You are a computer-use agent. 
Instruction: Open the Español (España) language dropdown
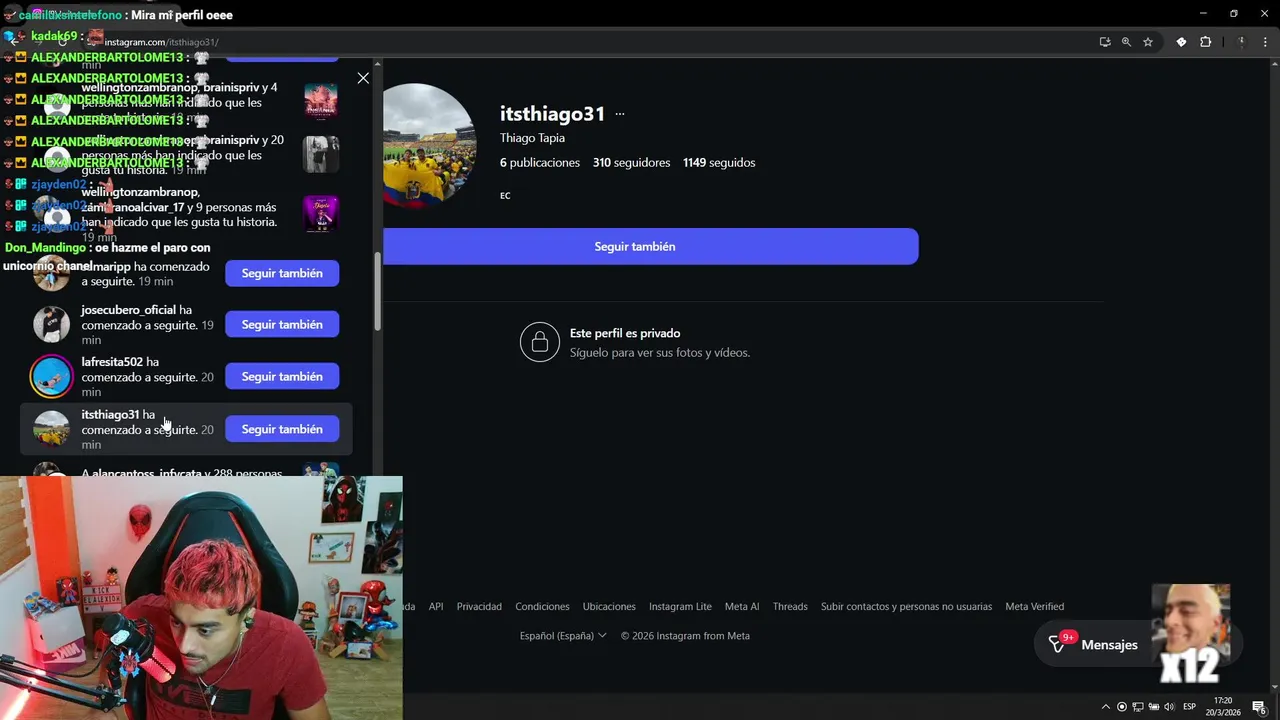click(563, 636)
